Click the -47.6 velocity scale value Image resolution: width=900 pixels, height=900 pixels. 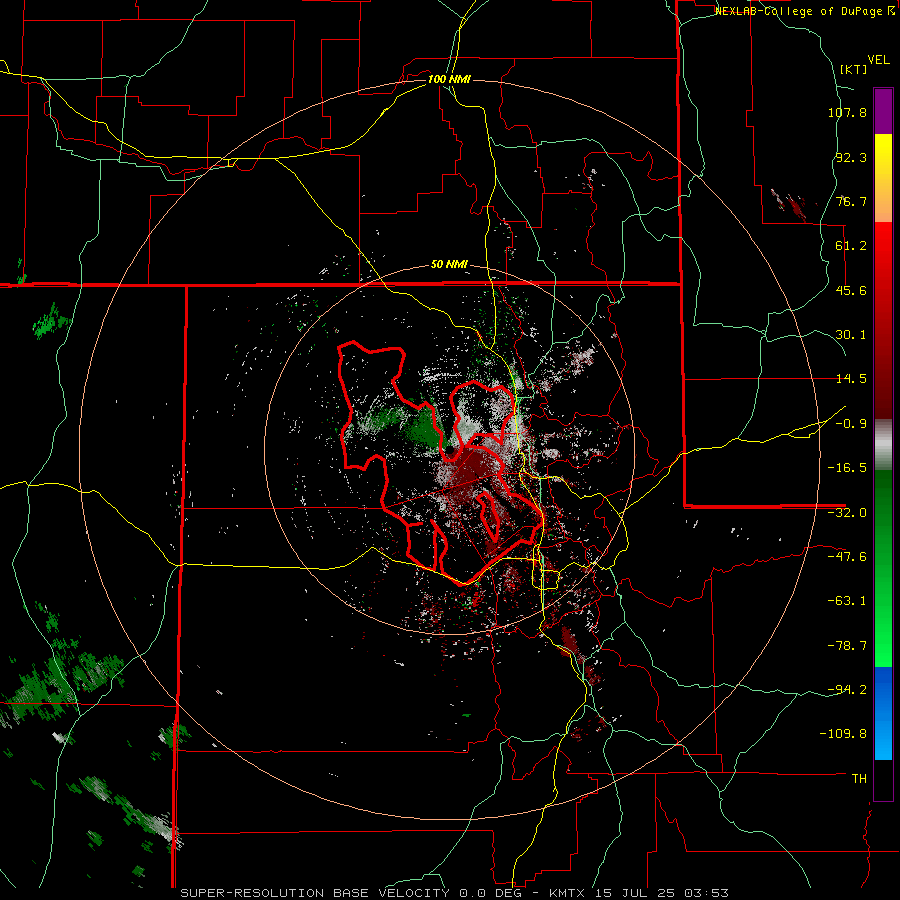coord(847,557)
